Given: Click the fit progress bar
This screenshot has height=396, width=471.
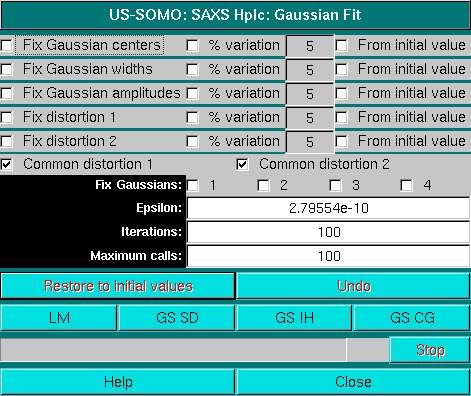Looking at the screenshot, I should pos(194,350).
